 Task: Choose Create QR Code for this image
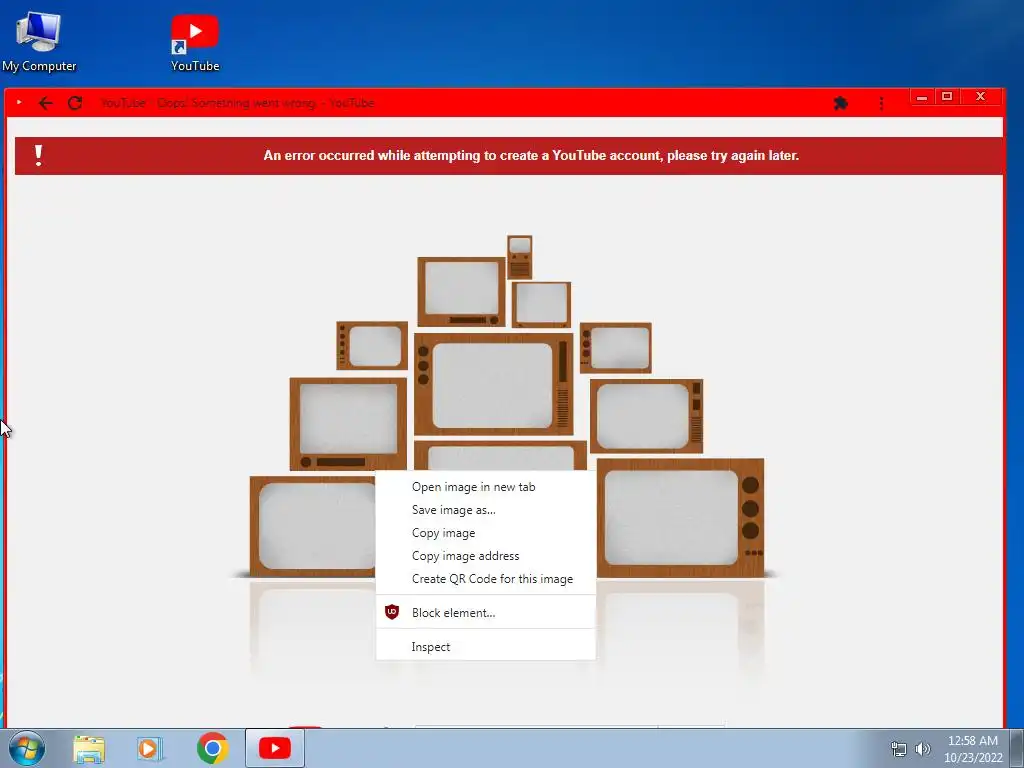[486, 579]
